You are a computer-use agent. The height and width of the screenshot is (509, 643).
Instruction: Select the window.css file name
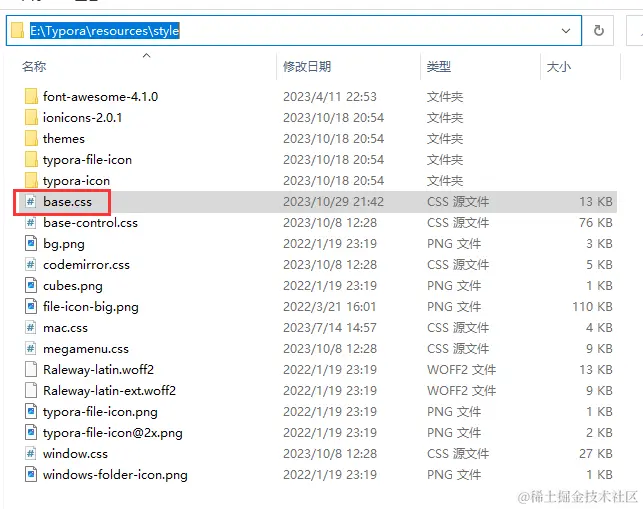tap(75, 453)
